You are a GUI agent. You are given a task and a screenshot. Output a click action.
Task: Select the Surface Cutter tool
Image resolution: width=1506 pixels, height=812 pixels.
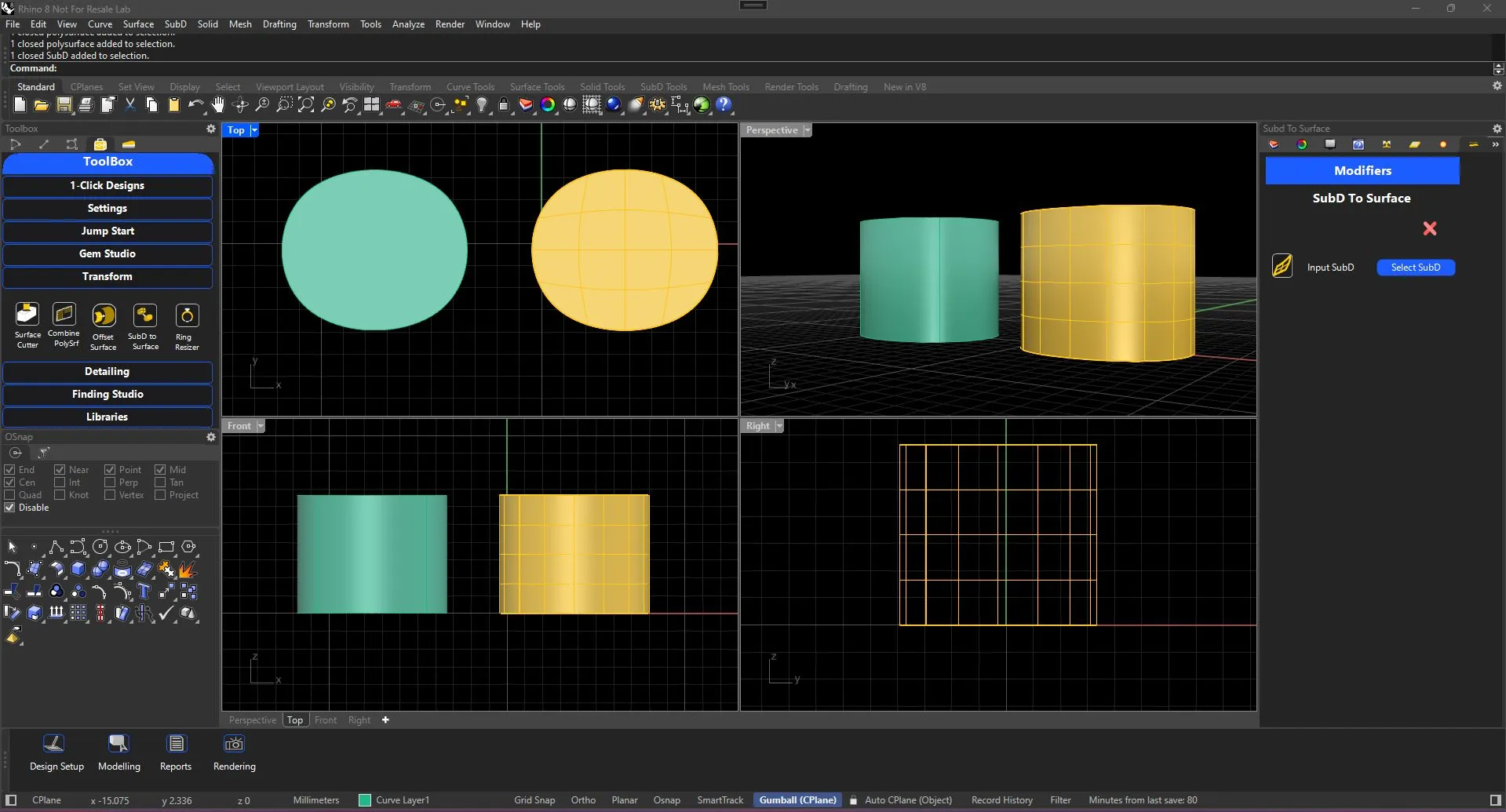tap(27, 323)
